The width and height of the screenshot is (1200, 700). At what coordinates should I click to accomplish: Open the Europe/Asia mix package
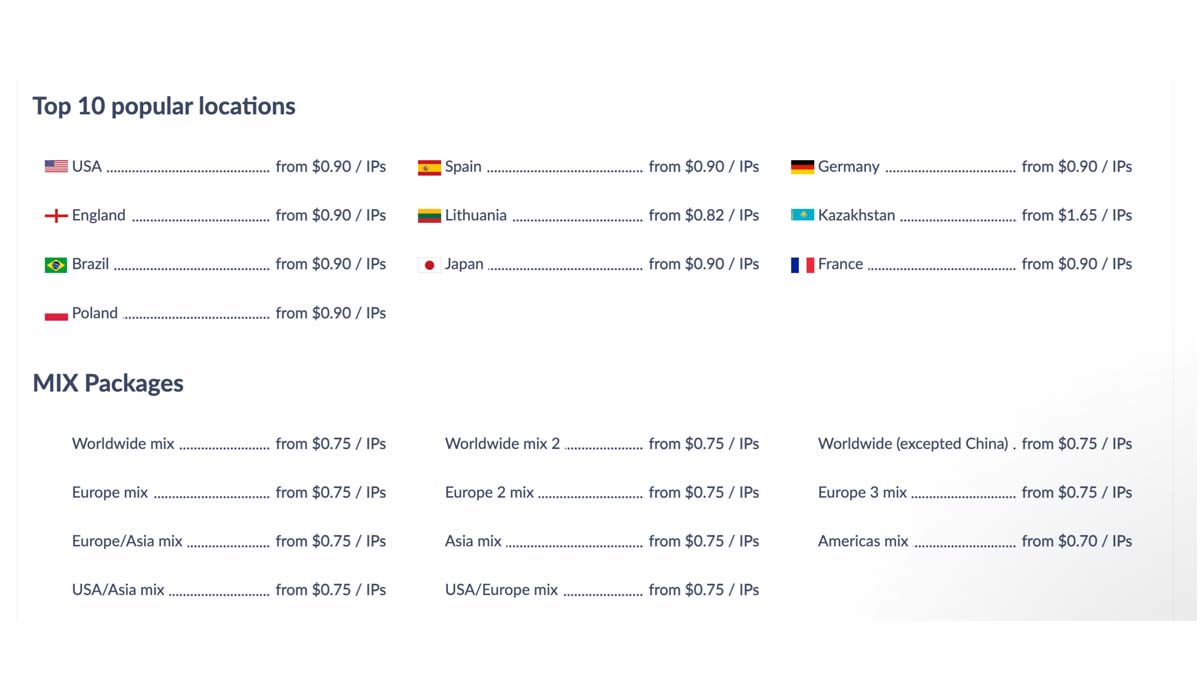[x=127, y=542]
